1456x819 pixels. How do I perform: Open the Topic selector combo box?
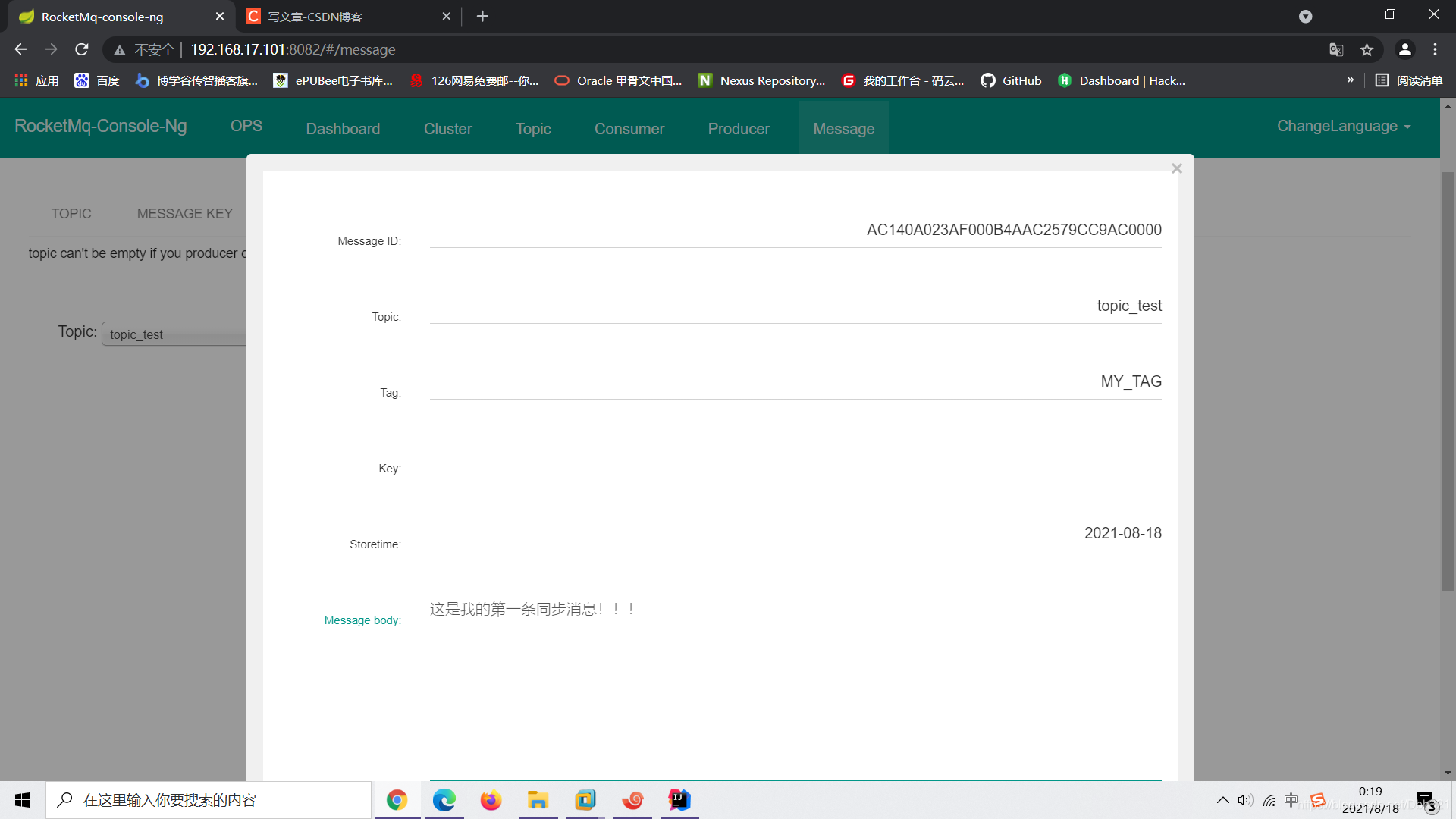click(x=176, y=334)
